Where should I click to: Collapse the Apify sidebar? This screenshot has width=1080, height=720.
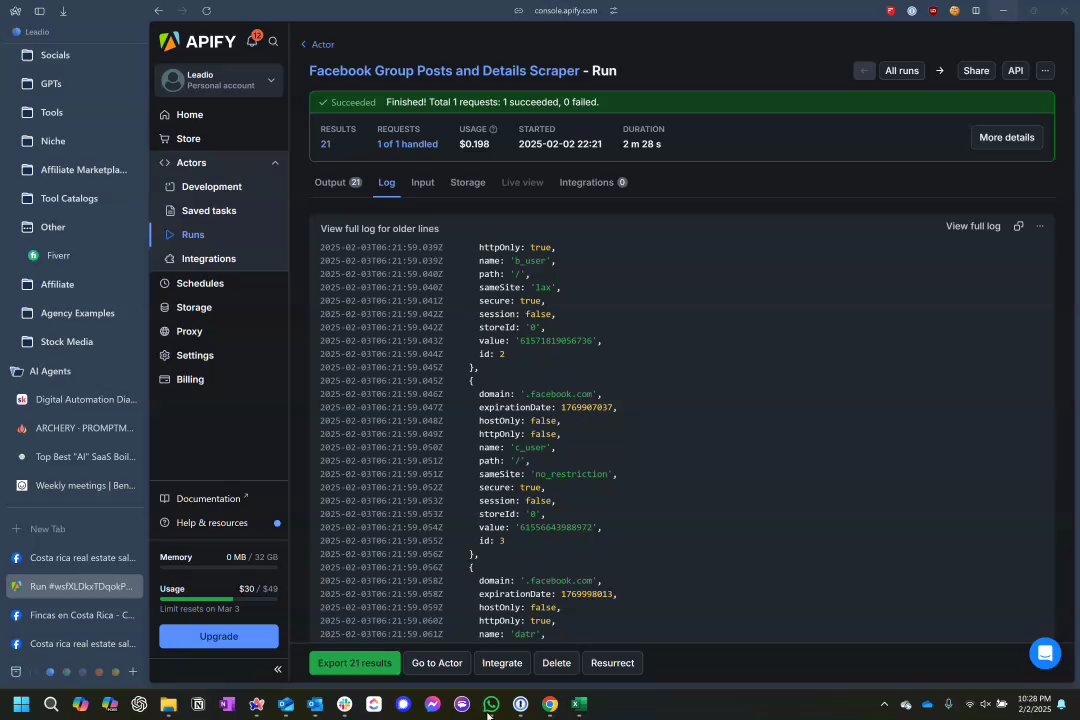click(x=278, y=669)
